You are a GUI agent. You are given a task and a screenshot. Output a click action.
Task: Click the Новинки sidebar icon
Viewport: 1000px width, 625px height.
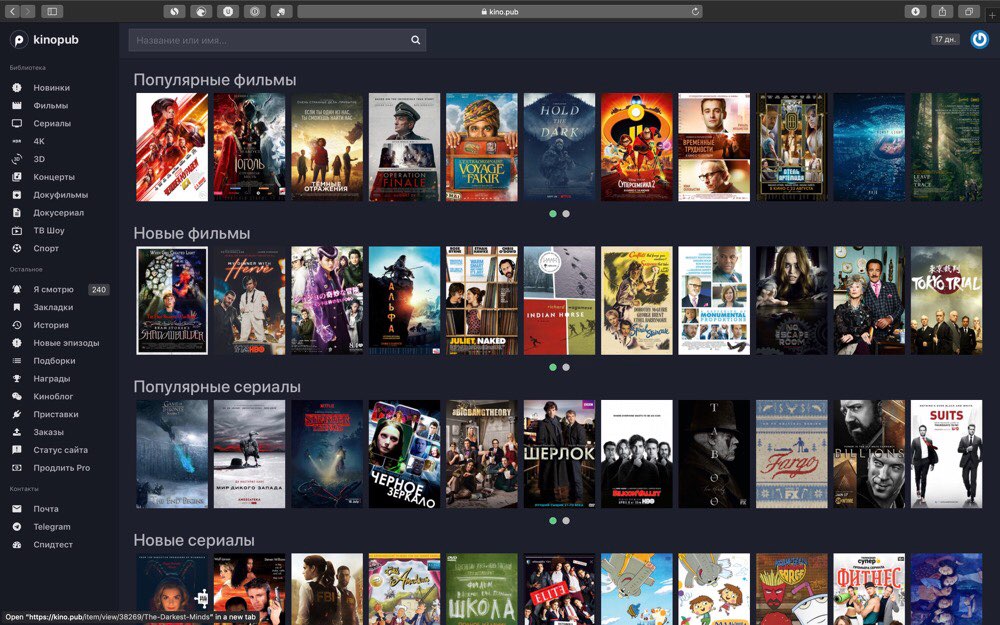point(17,87)
